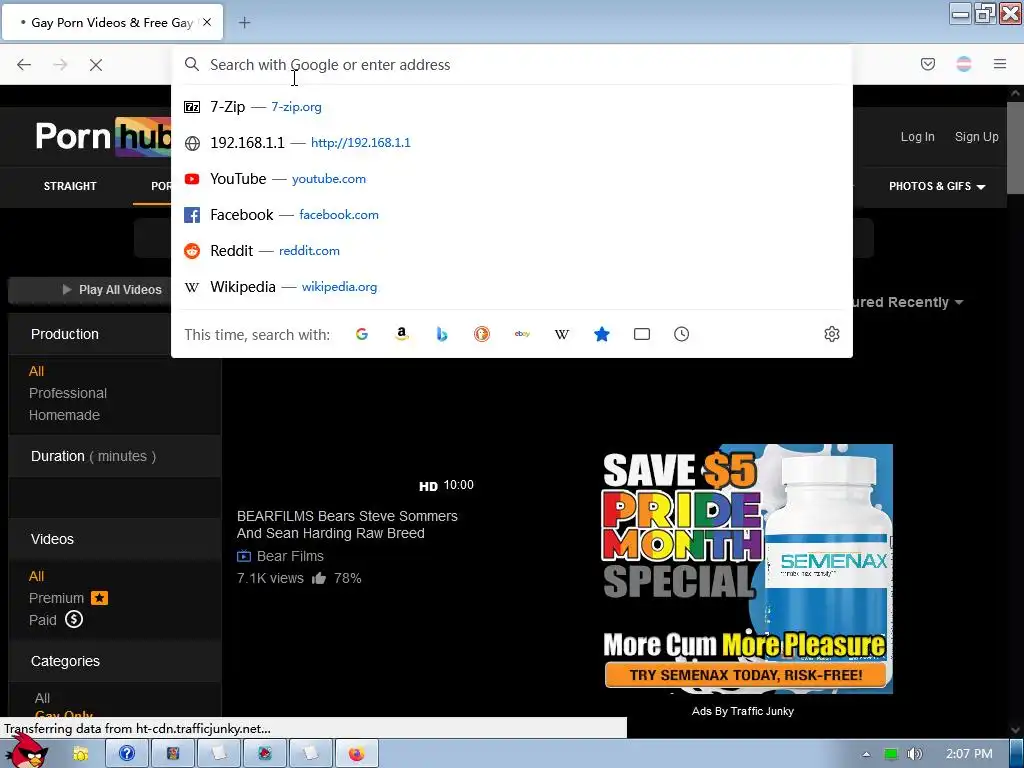Click the thumbs up rating icon

pos(319,578)
